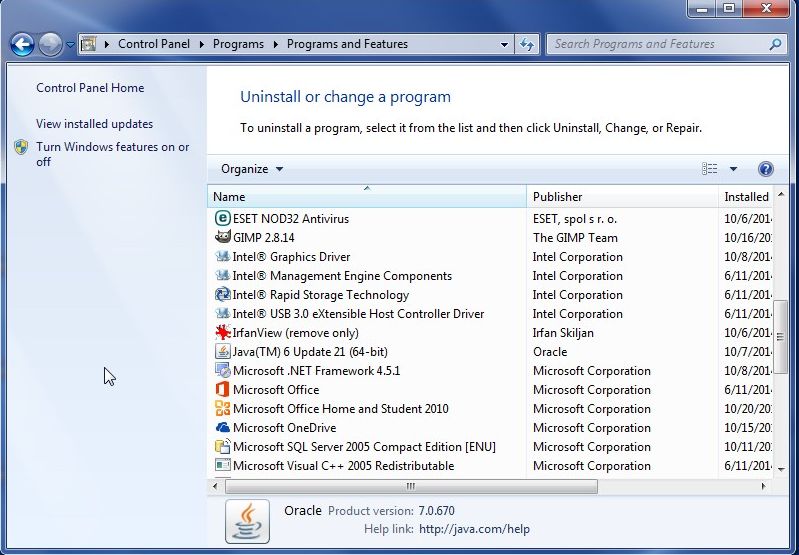Viewport: 799px width, 555px height.
Task: Select the GIMP 2.8.14 entry
Action: [263, 237]
